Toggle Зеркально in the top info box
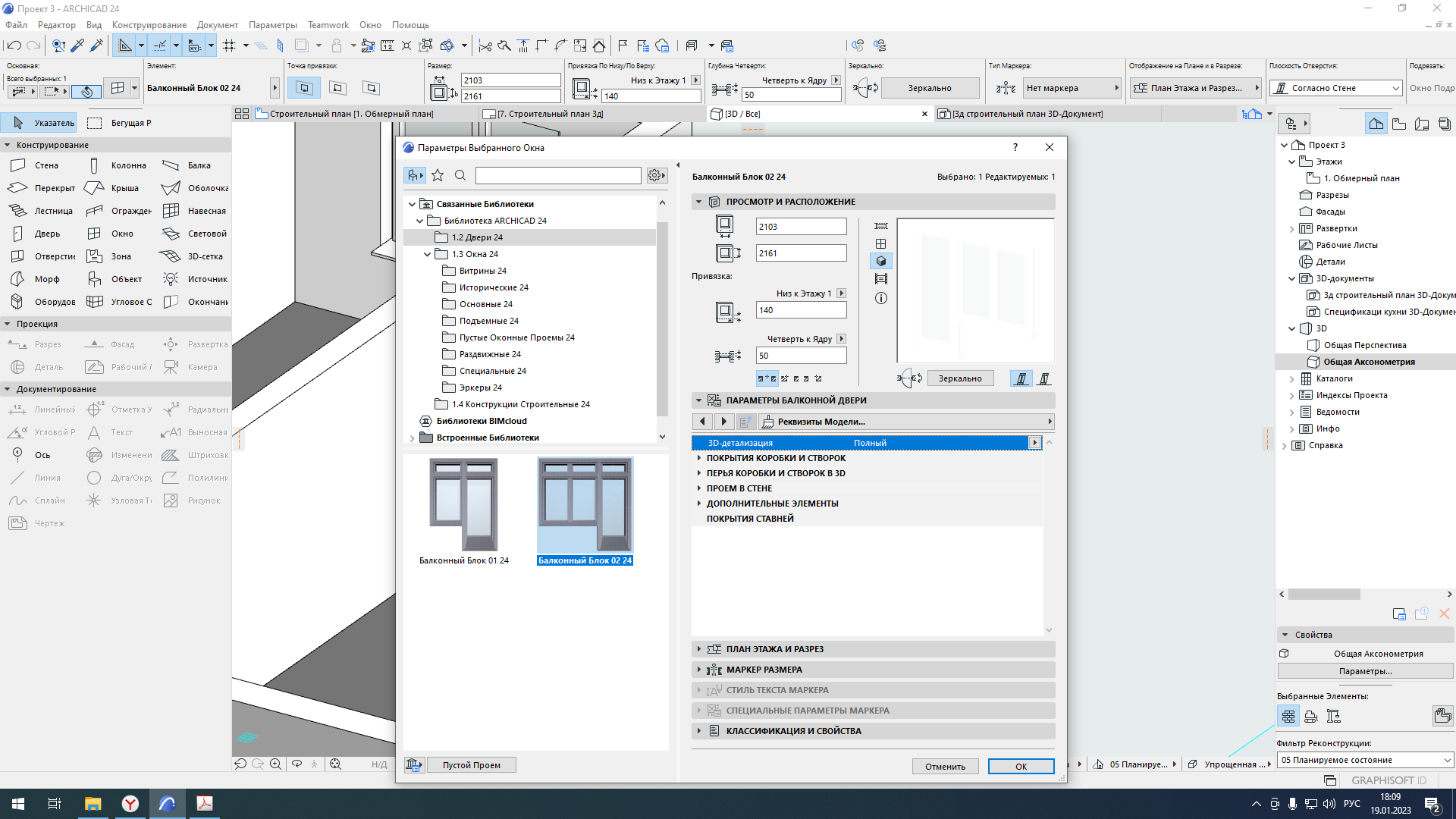The width and height of the screenshot is (1456, 819). pos(929,88)
